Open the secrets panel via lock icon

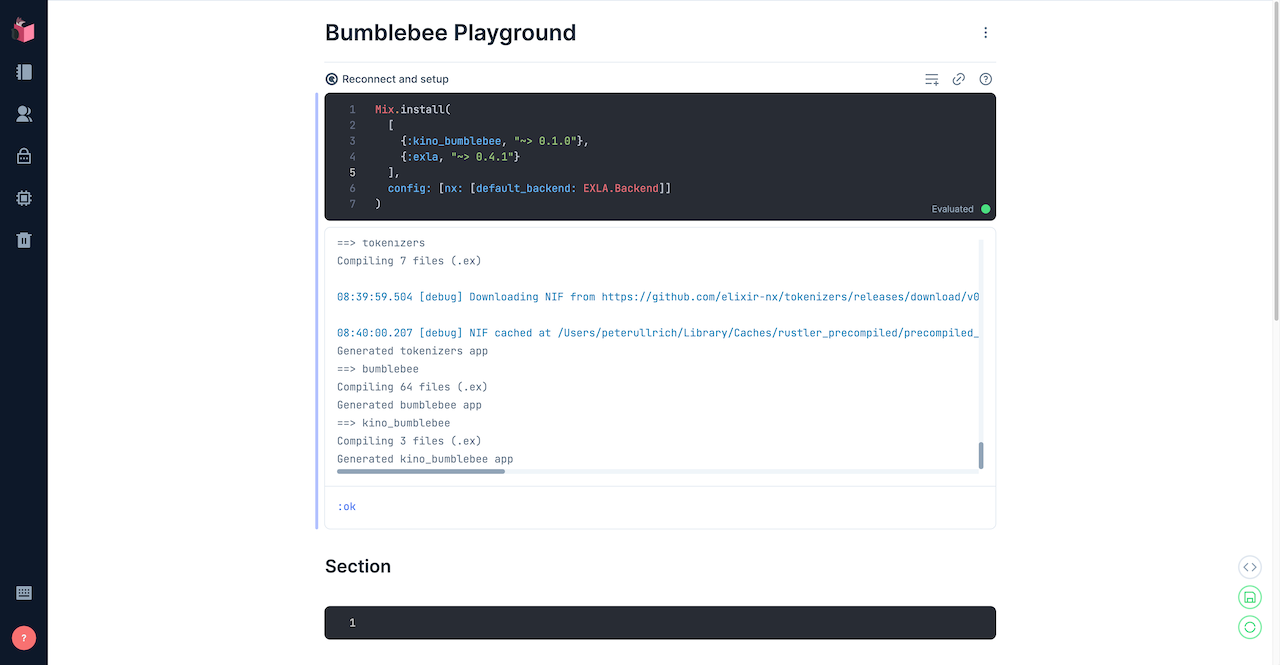pyautogui.click(x=23, y=156)
